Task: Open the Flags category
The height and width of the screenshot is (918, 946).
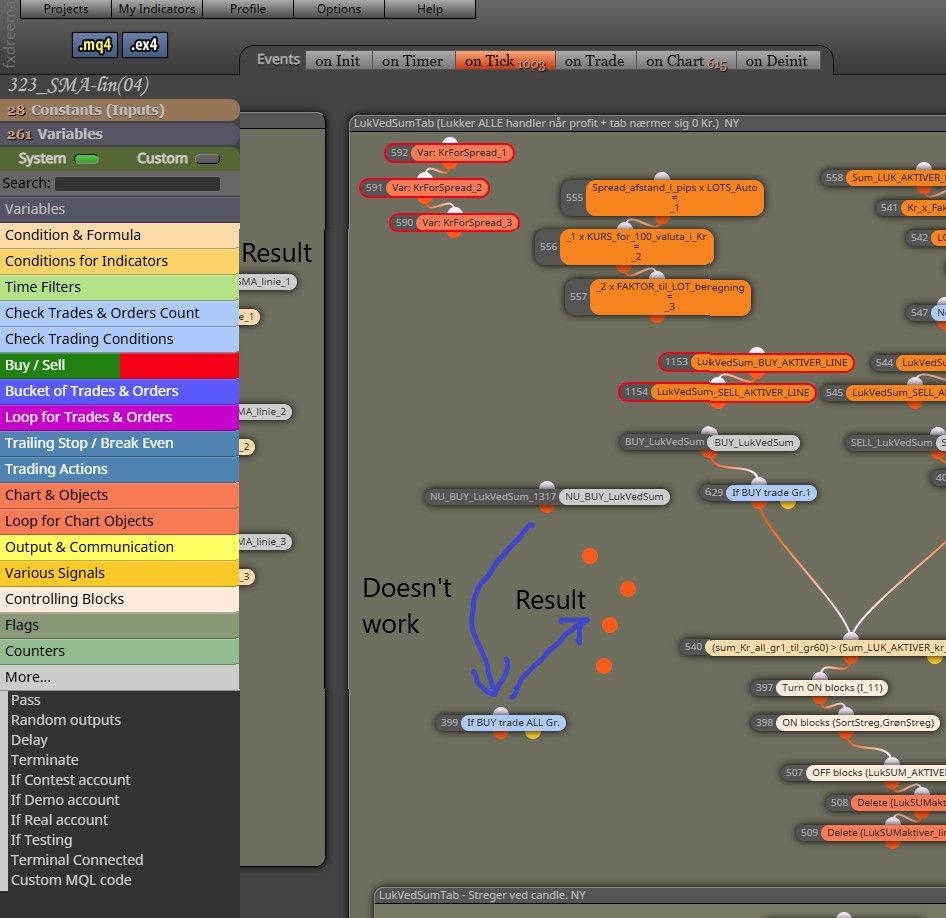Action: pos(119,625)
